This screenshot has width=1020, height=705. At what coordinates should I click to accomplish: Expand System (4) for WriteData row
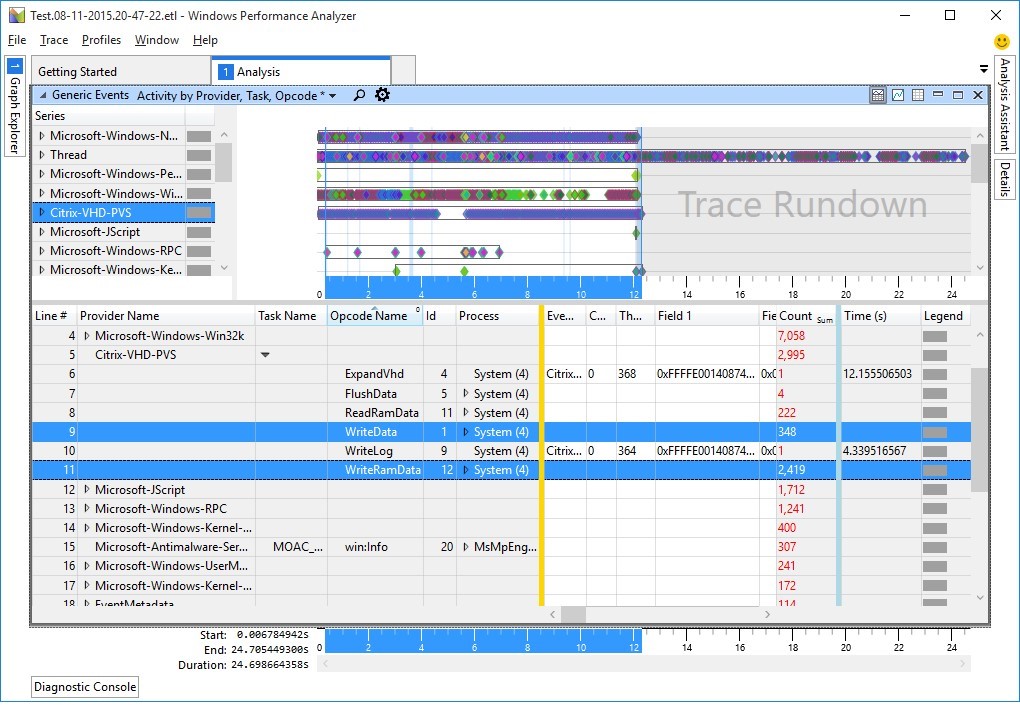[465, 432]
